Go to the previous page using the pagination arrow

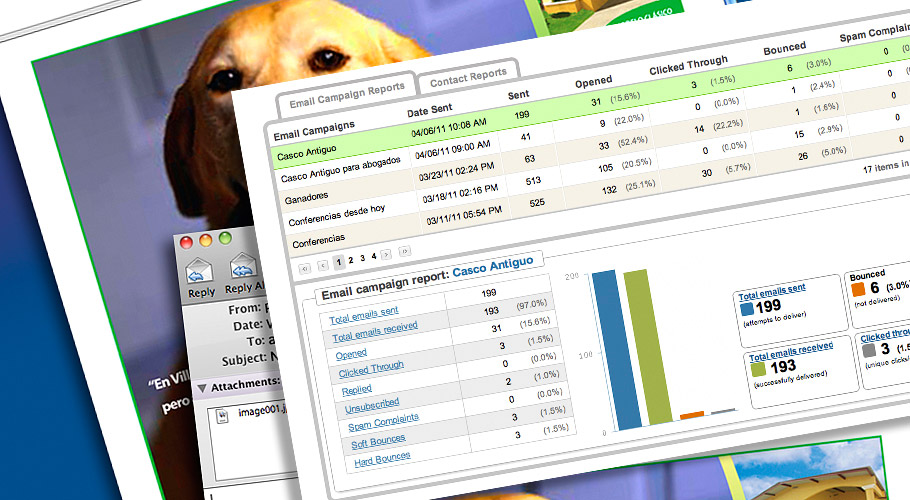point(323,265)
